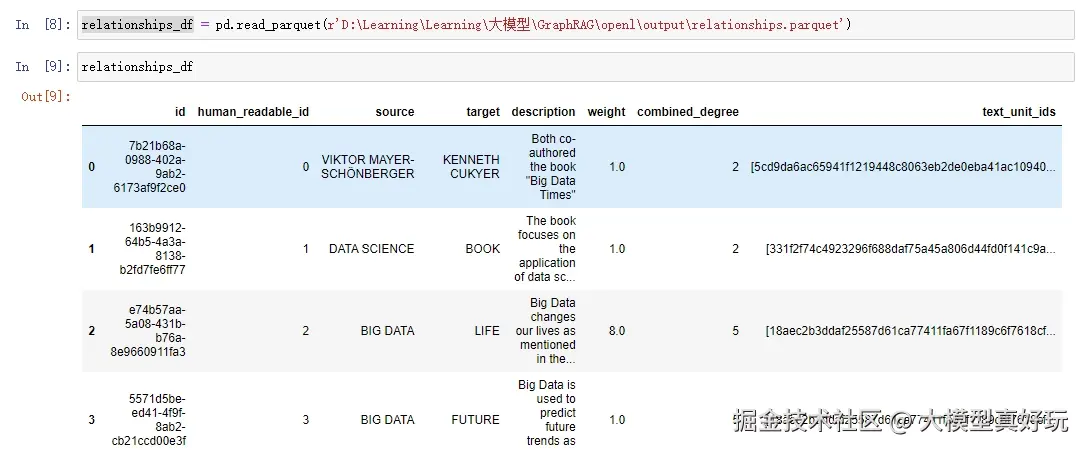1084x450 pixels.
Task: Select row index 0 label
Action: [x=92, y=167]
